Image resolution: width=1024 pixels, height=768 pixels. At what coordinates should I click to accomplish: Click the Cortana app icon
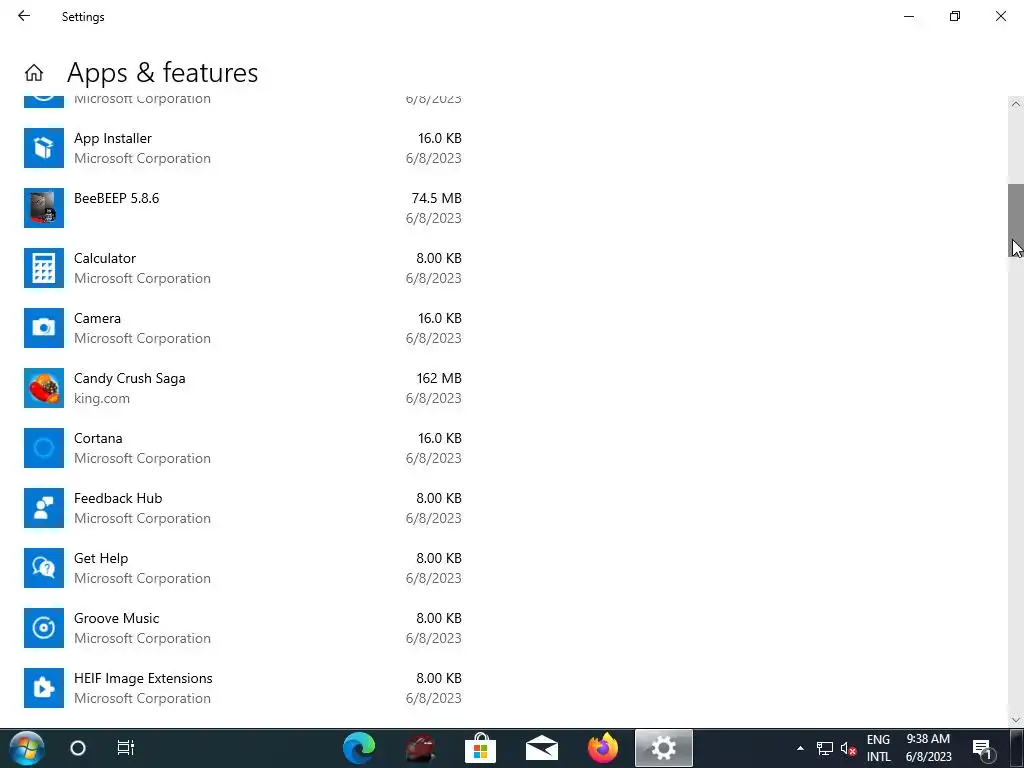(44, 448)
